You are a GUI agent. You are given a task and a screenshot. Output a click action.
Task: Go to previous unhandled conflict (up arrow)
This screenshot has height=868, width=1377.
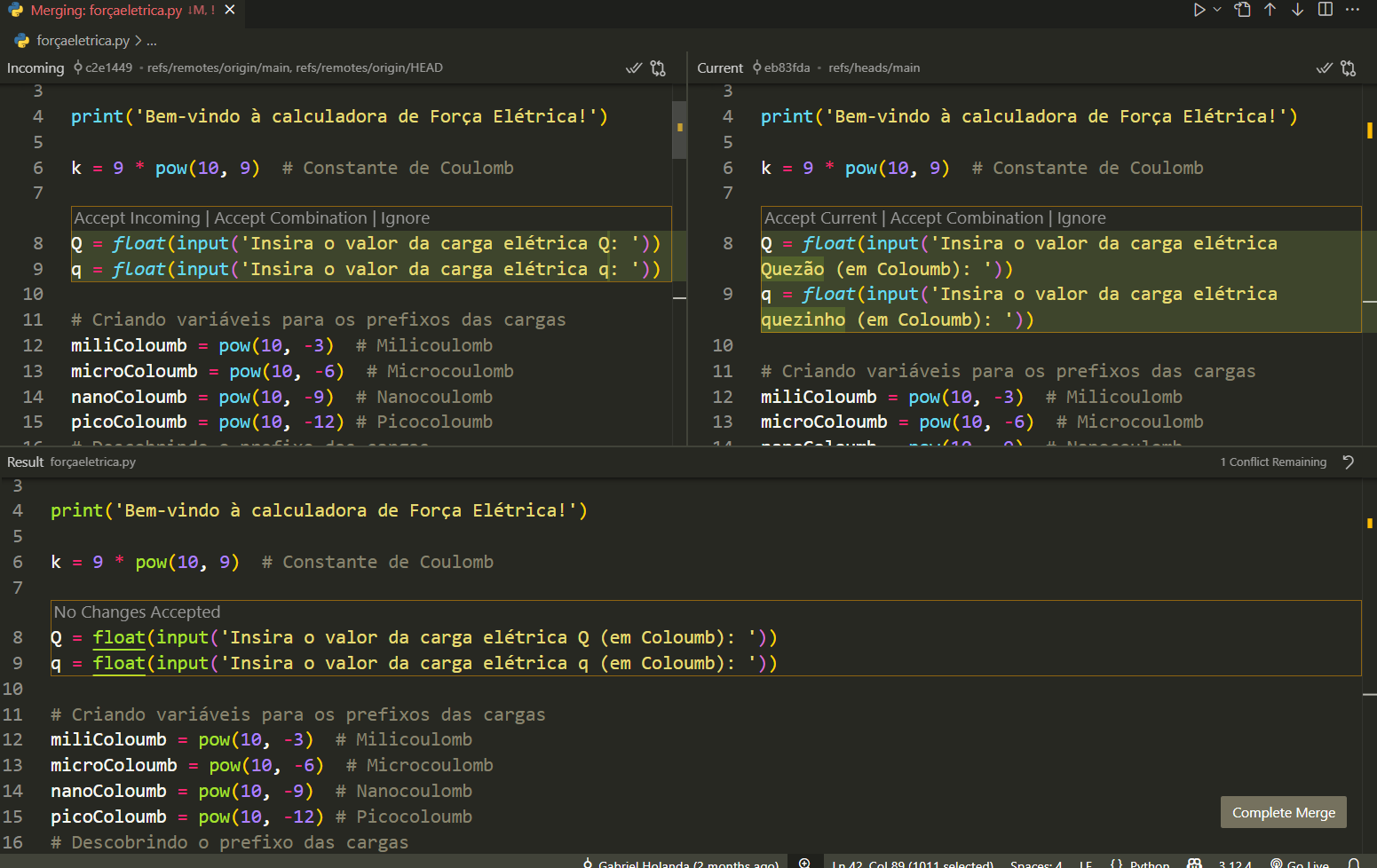(x=1270, y=10)
